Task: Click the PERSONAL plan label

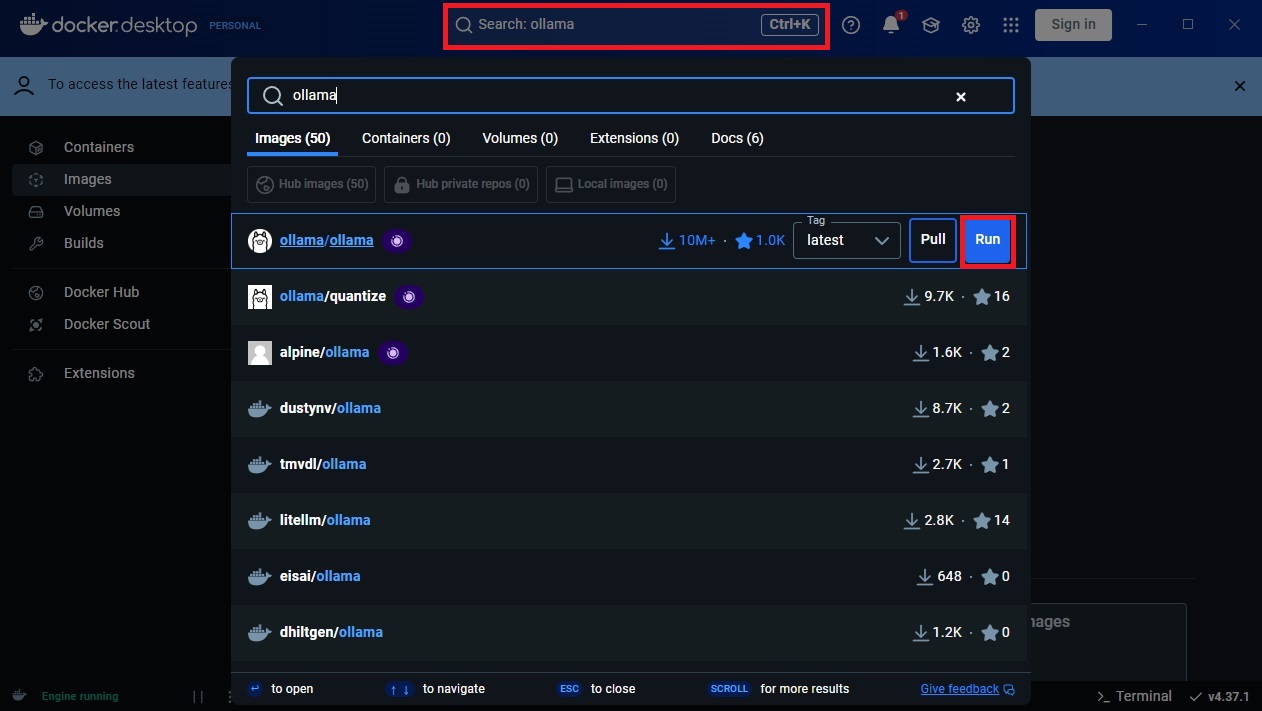Action: point(235,26)
